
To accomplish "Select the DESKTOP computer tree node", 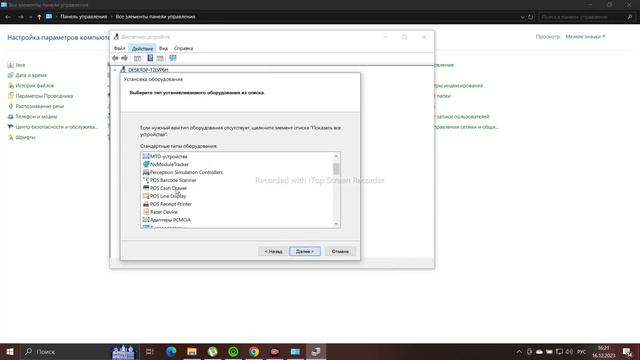I will point(148,70).
